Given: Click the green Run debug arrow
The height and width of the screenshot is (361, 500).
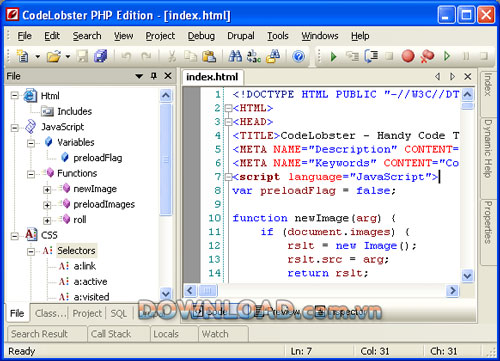Looking at the screenshot, I should tap(333, 56).
